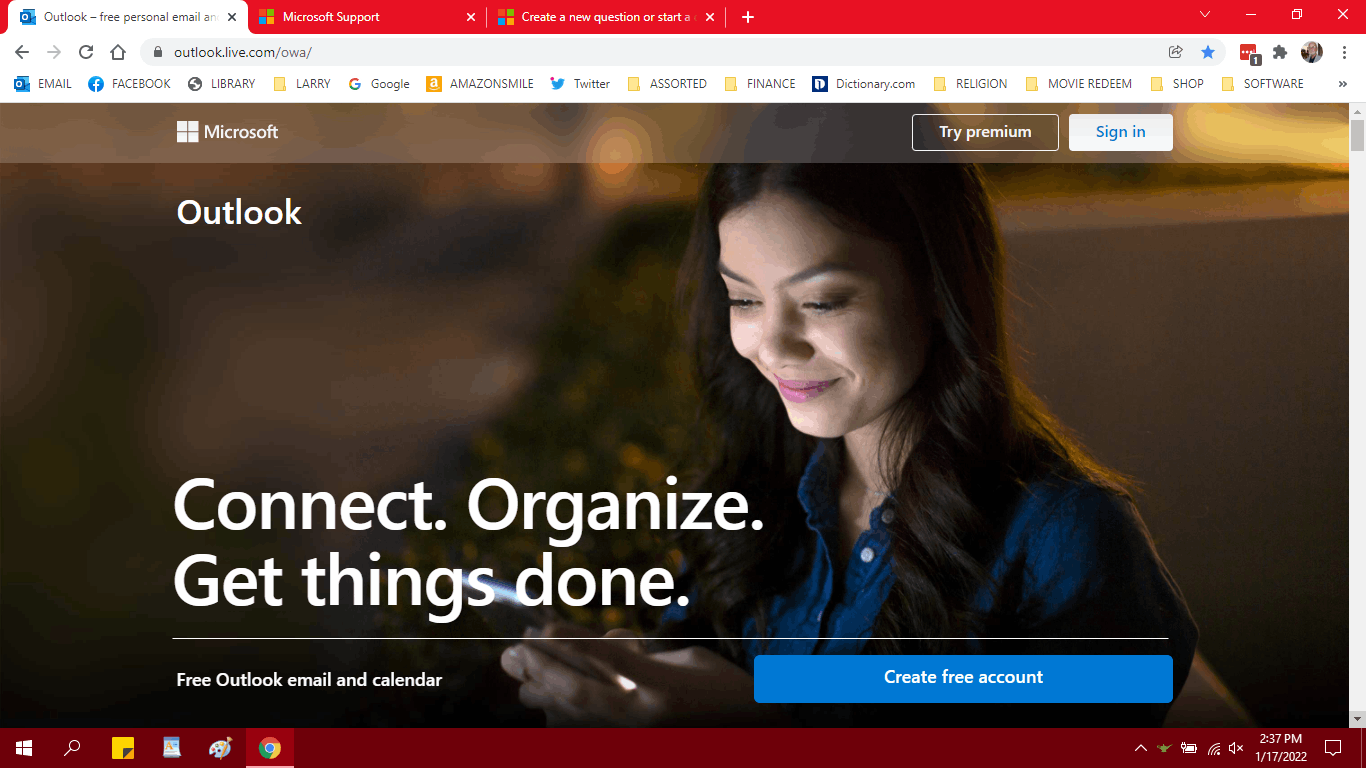1366x768 pixels.
Task: Expand the ASSORTED bookmark folder
Action: click(666, 84)
